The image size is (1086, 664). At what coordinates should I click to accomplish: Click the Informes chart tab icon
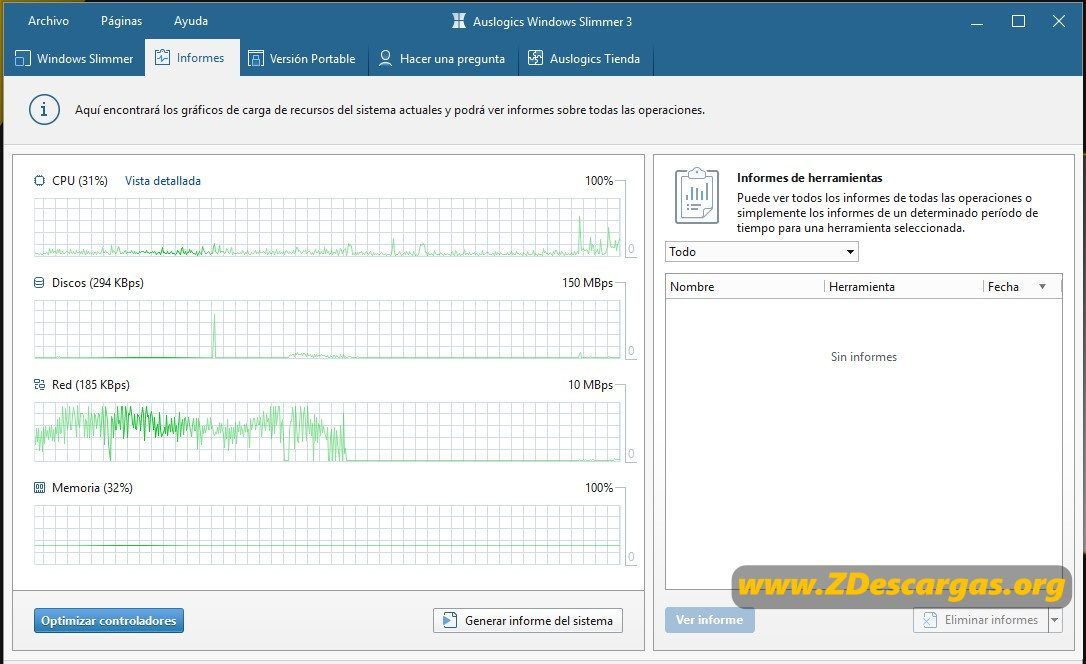(x=162, y=57)
